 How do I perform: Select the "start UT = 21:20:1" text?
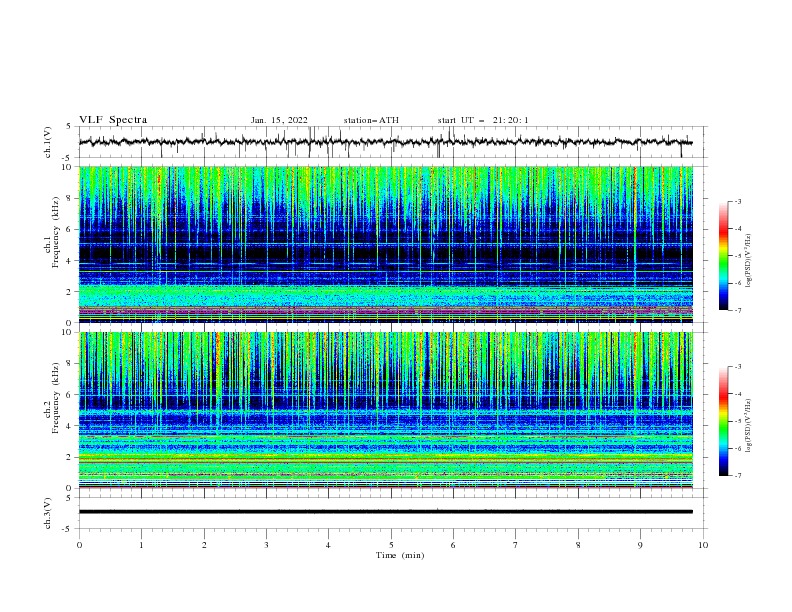(x=483, y=120)
